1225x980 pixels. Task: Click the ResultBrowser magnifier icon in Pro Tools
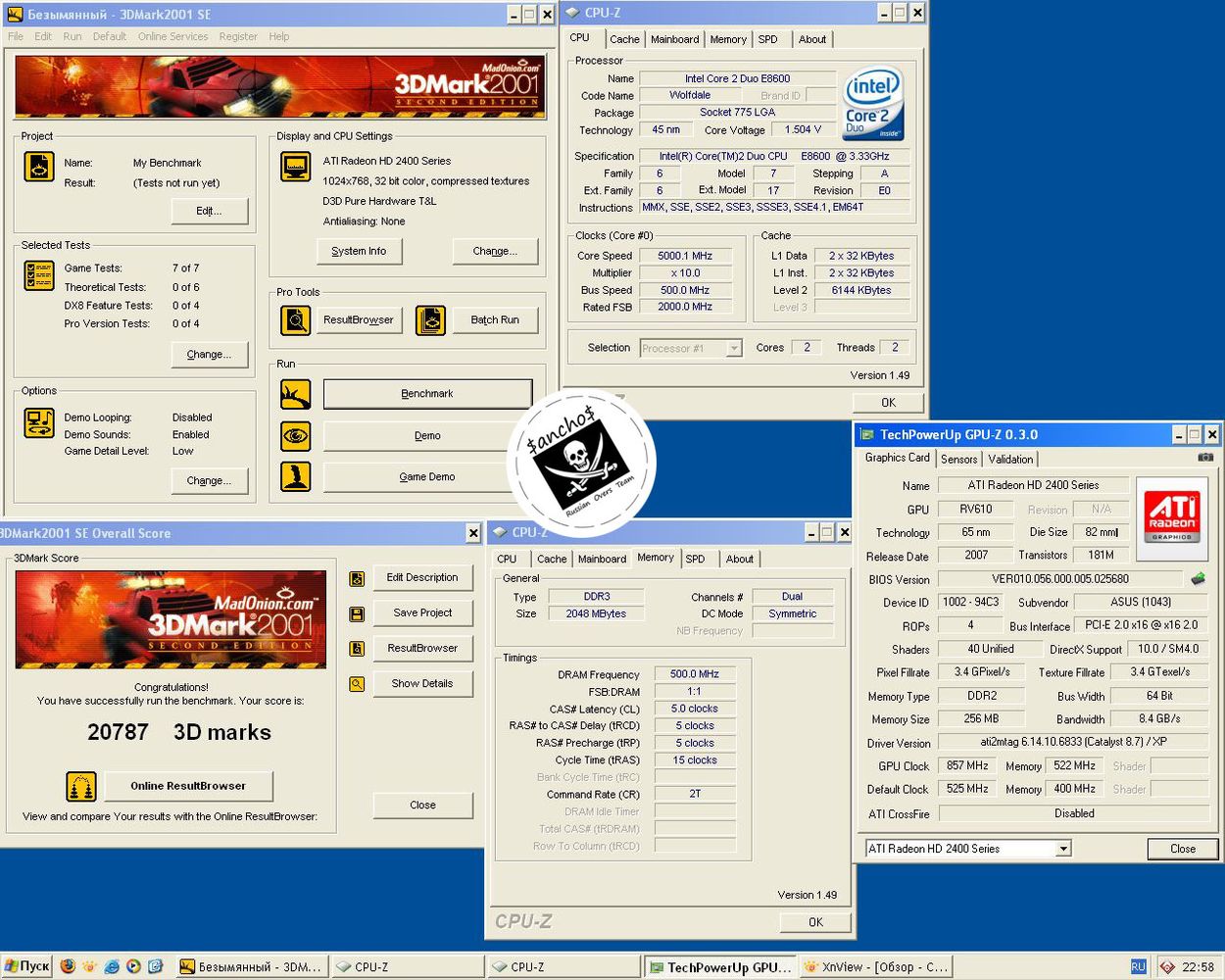click(x=295, y=319)
